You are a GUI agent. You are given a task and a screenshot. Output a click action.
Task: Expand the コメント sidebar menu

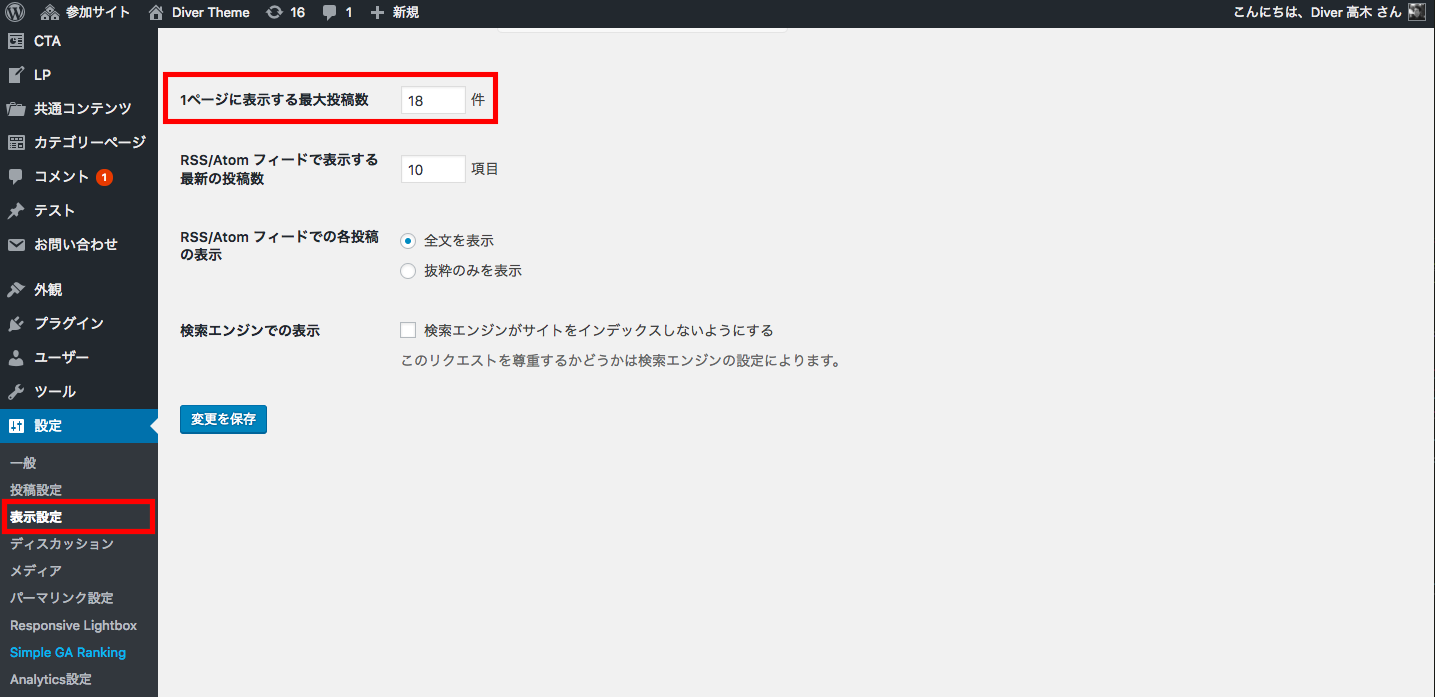(62, 177)
